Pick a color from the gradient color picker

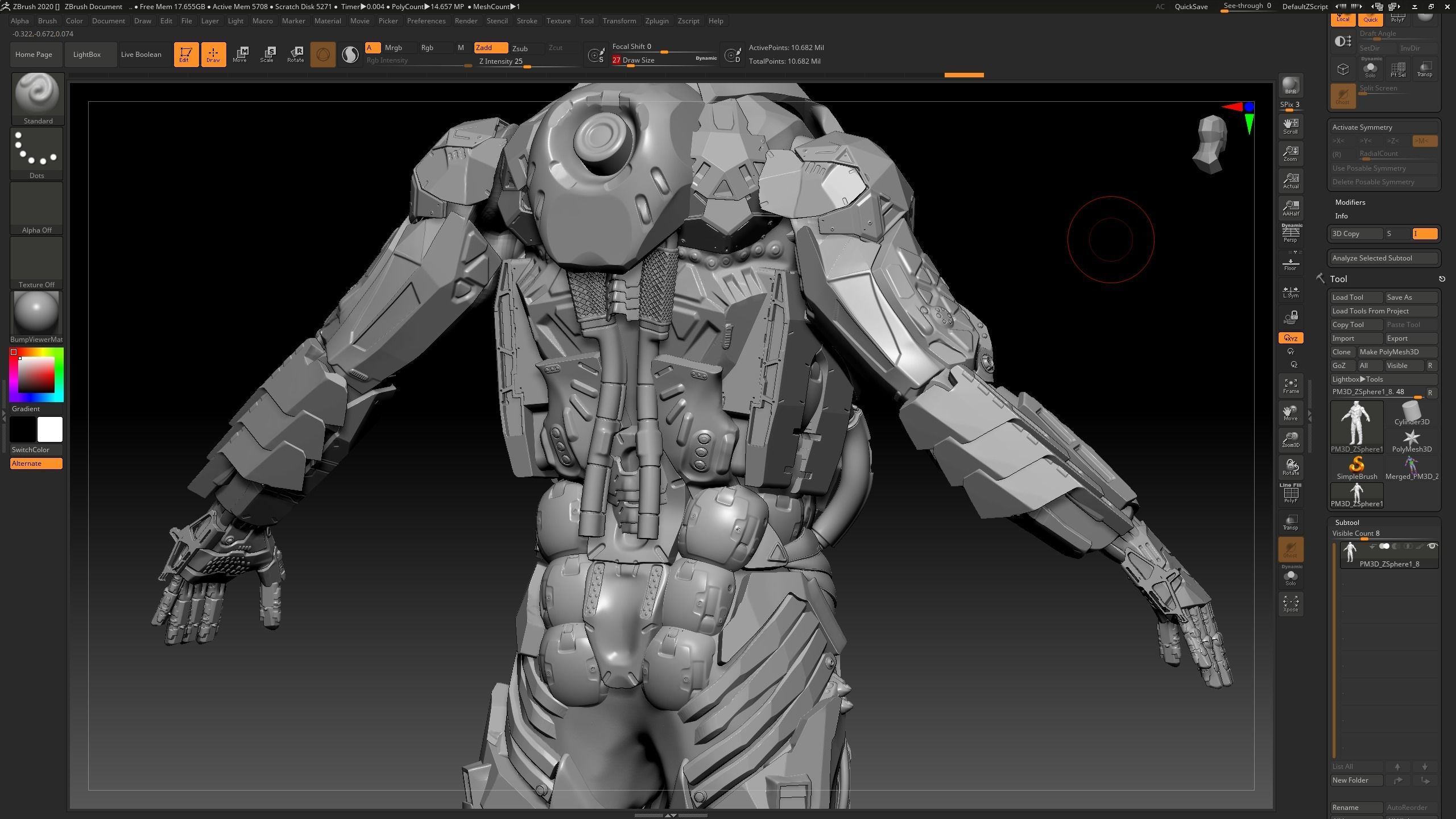tap(36, 374)
